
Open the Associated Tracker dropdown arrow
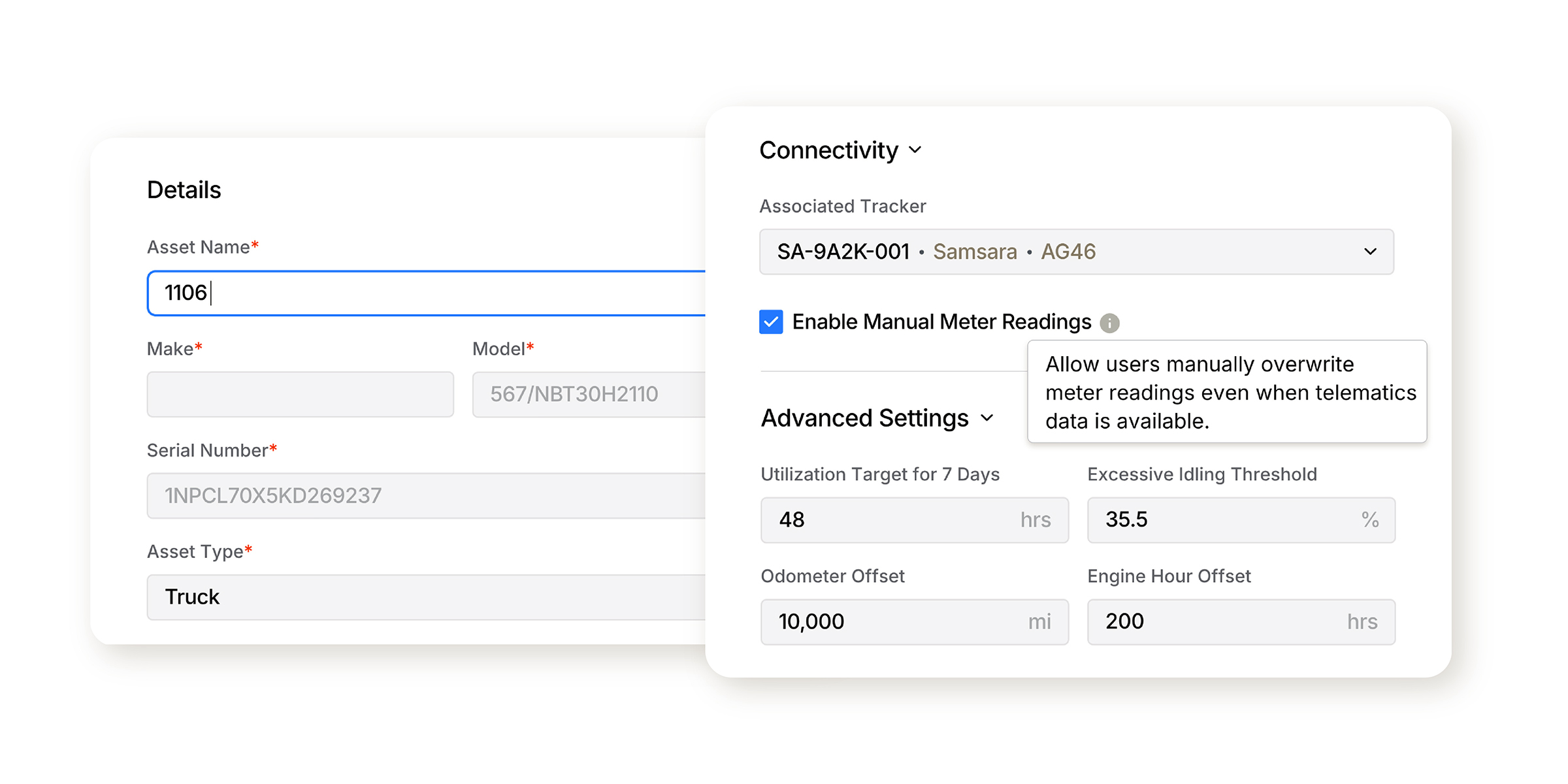point(1370,252)
